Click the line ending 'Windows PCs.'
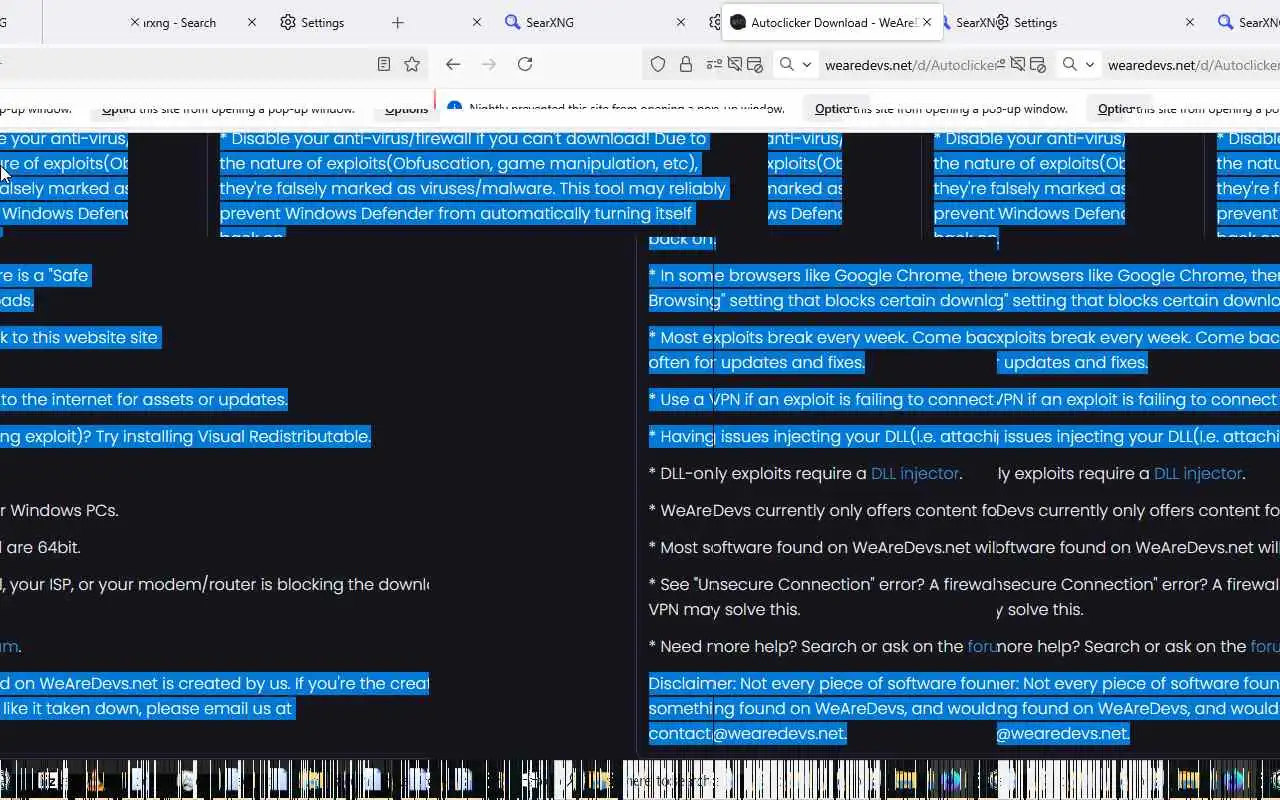 (60, 510)
